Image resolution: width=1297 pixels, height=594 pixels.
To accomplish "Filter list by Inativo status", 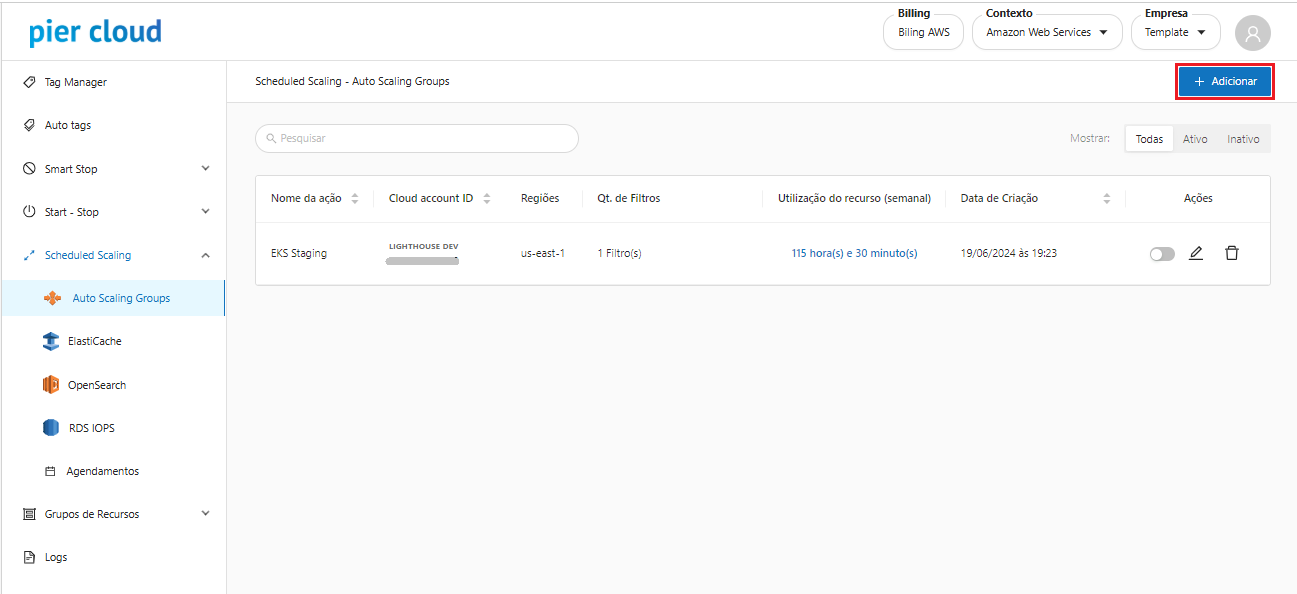I will 1243,139.
